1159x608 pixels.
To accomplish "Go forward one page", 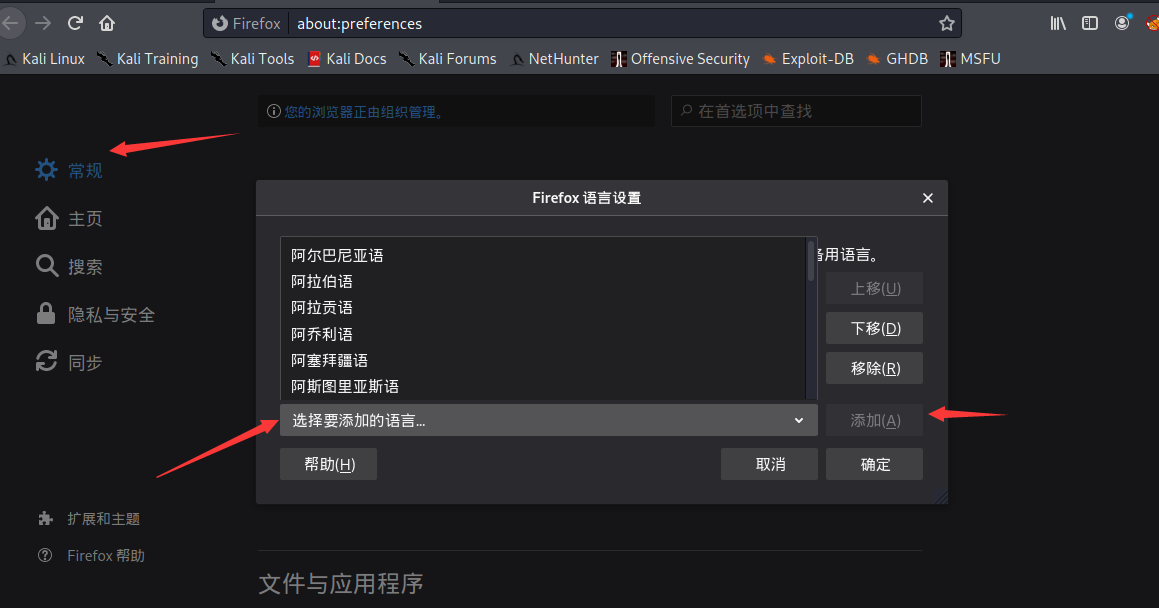I will click(43, 23).
